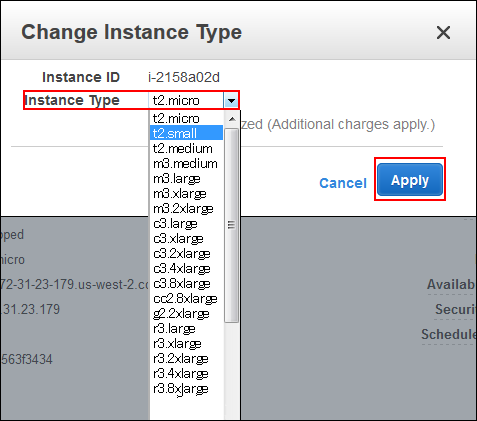Click the Apply button

coord(410,179)
